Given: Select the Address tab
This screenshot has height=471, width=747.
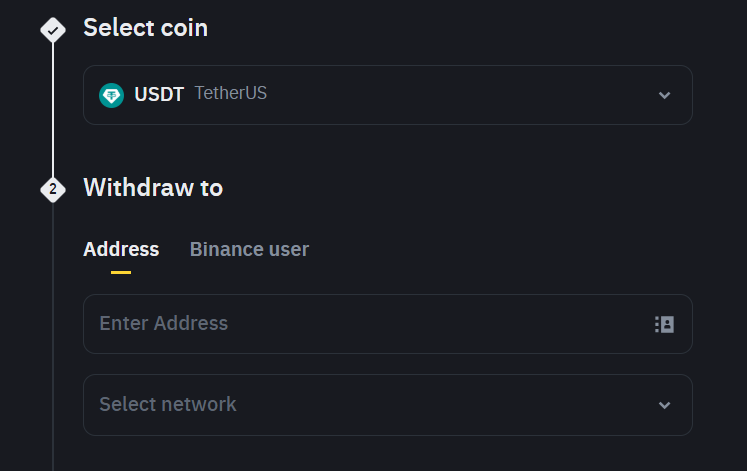Looking at the screenshot, I should coord(121,250).
